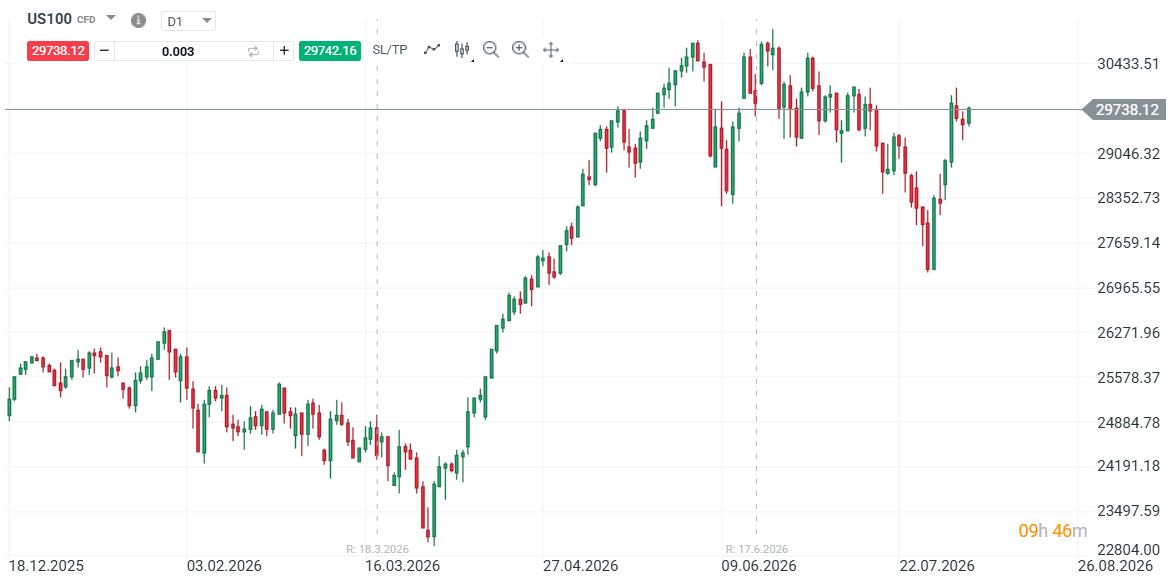Click the 26.08.2026 date label

tap(1115, 566)
